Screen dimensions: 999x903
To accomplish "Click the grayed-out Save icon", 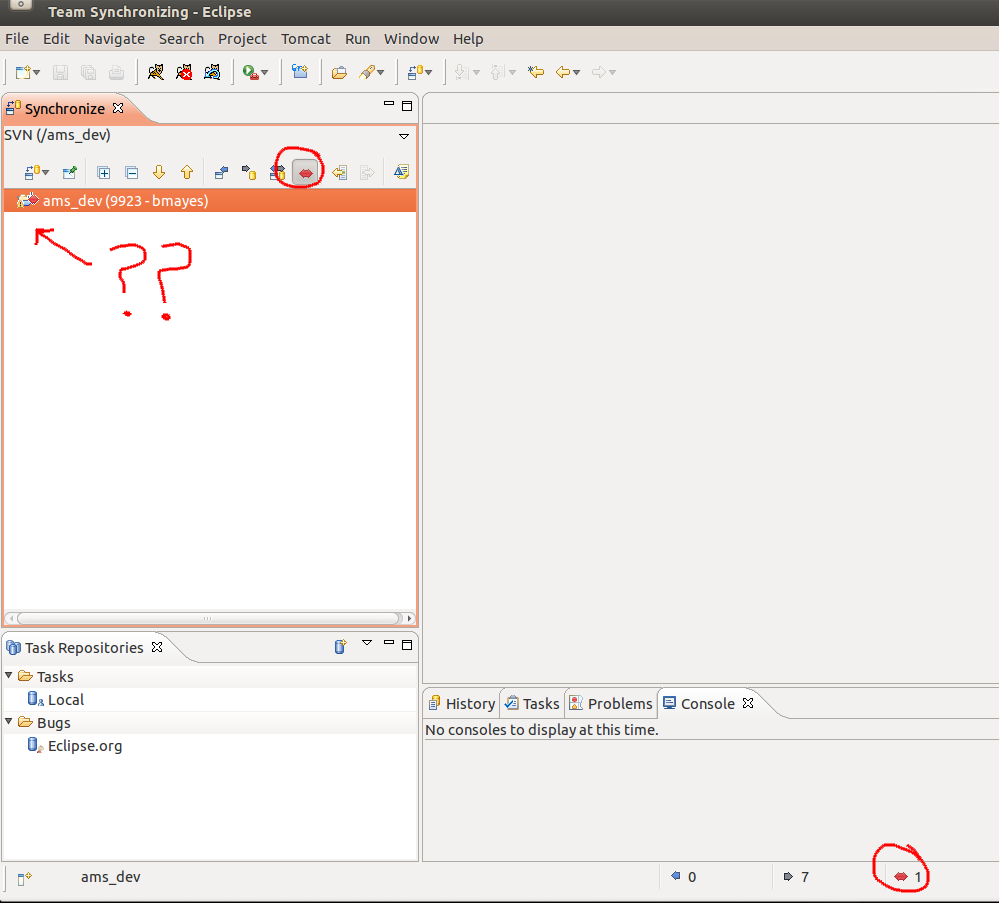I will point(61,73).
